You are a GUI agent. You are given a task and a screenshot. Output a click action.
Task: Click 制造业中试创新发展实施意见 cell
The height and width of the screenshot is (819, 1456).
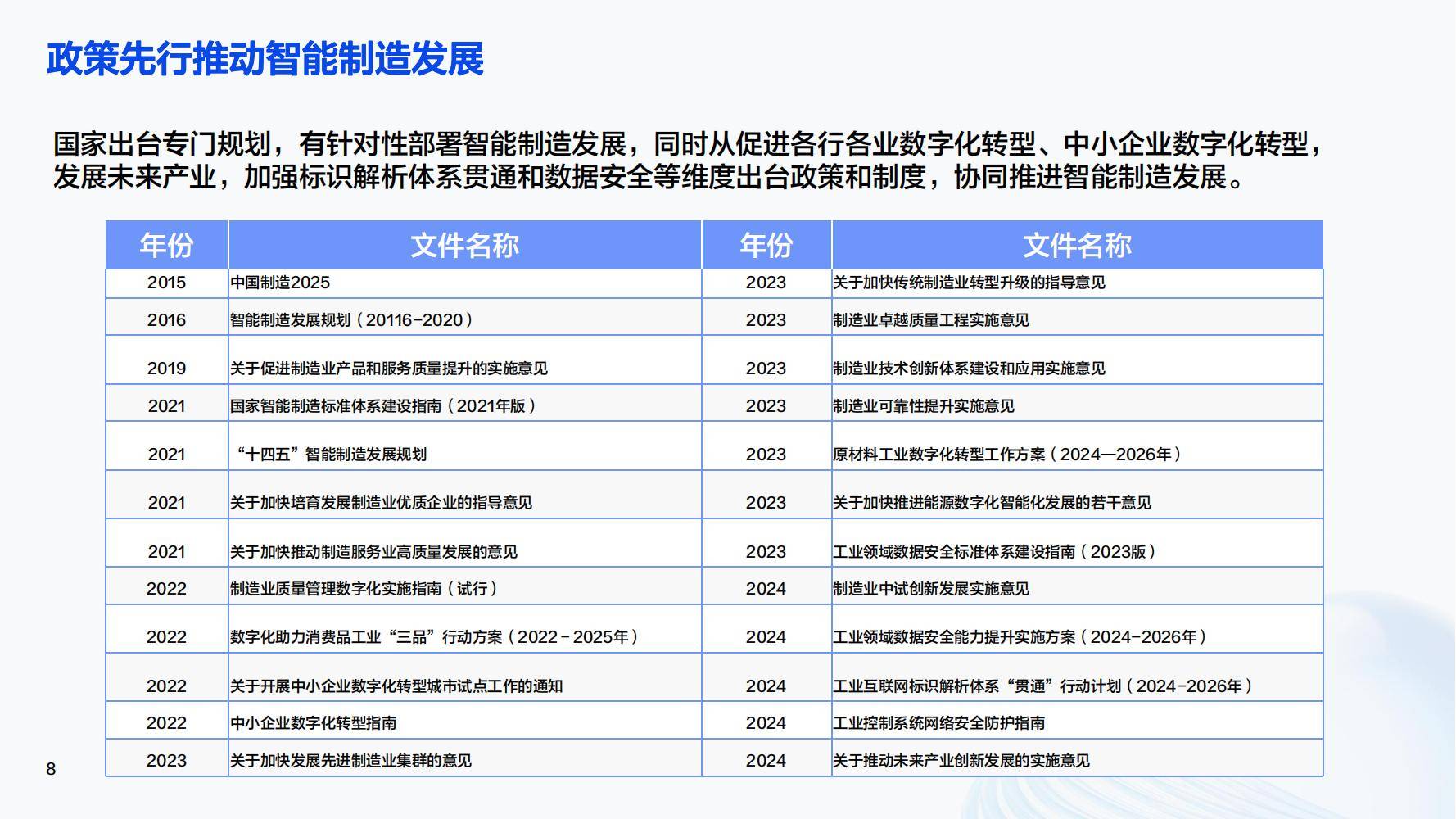(1077, 586)
